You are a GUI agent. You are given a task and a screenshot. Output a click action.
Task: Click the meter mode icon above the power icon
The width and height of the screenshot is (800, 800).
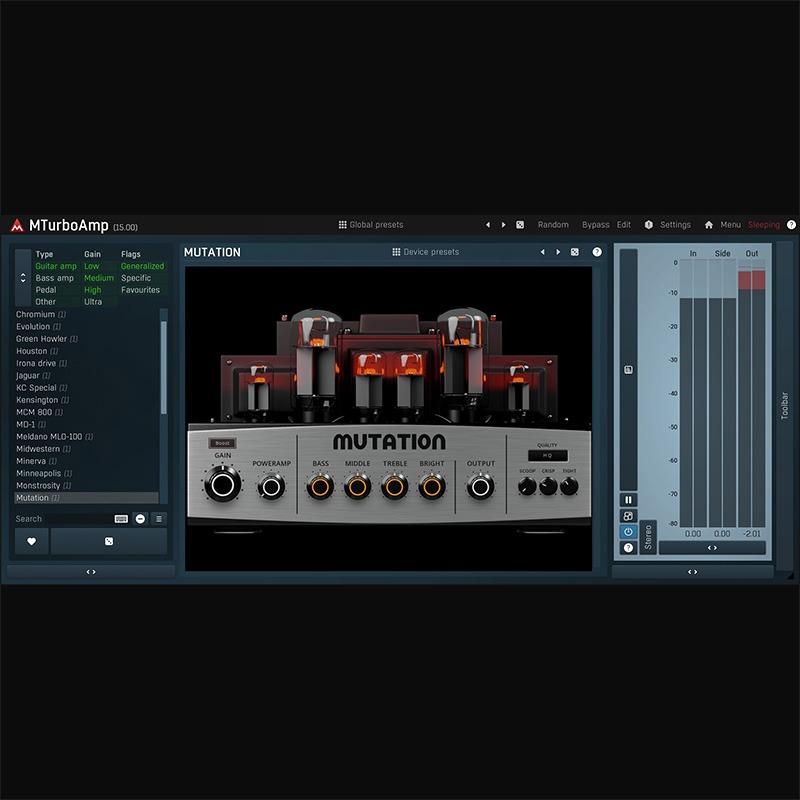(629, 516)
